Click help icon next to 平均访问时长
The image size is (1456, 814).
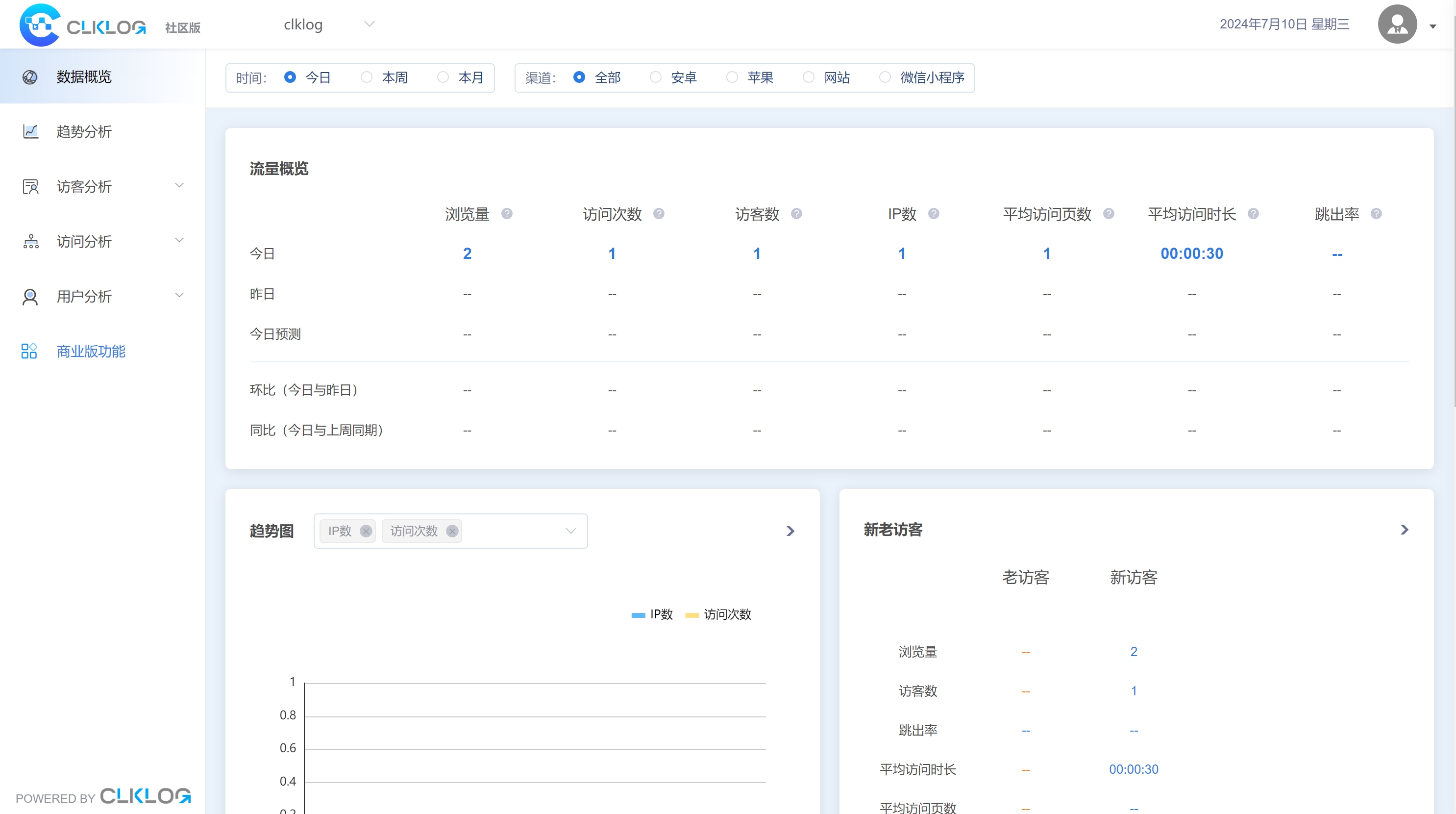coord(1253,214)
